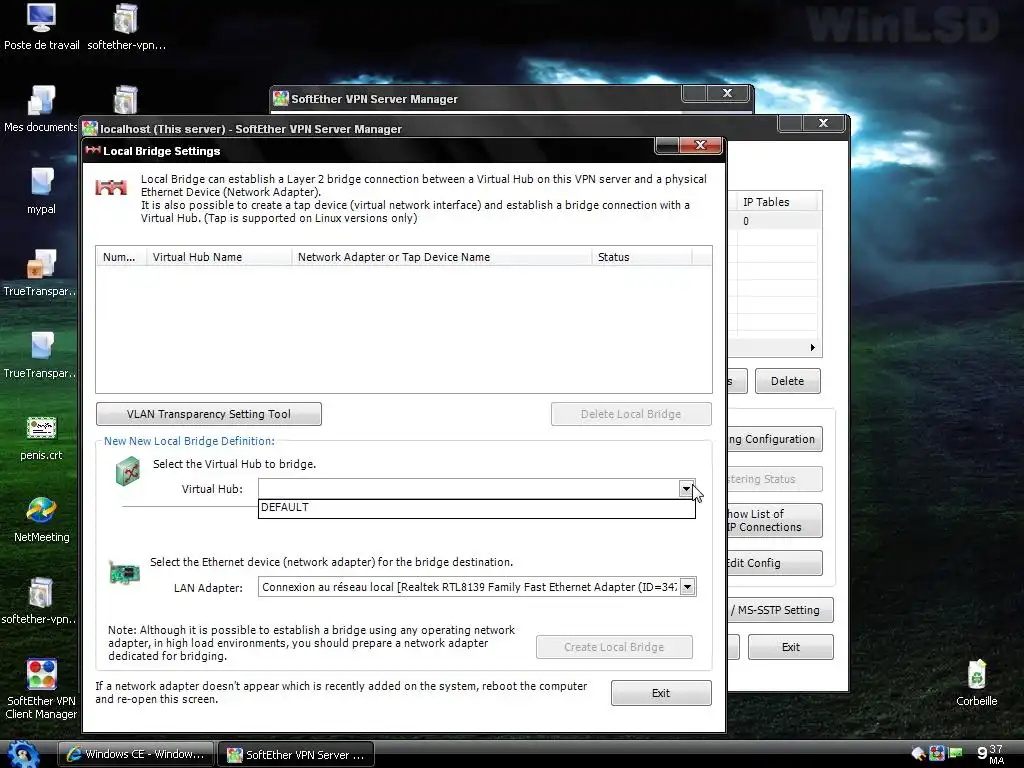Click the network connection tray icon
This screenshot has height=768, width=1024.
pos(955,754)
